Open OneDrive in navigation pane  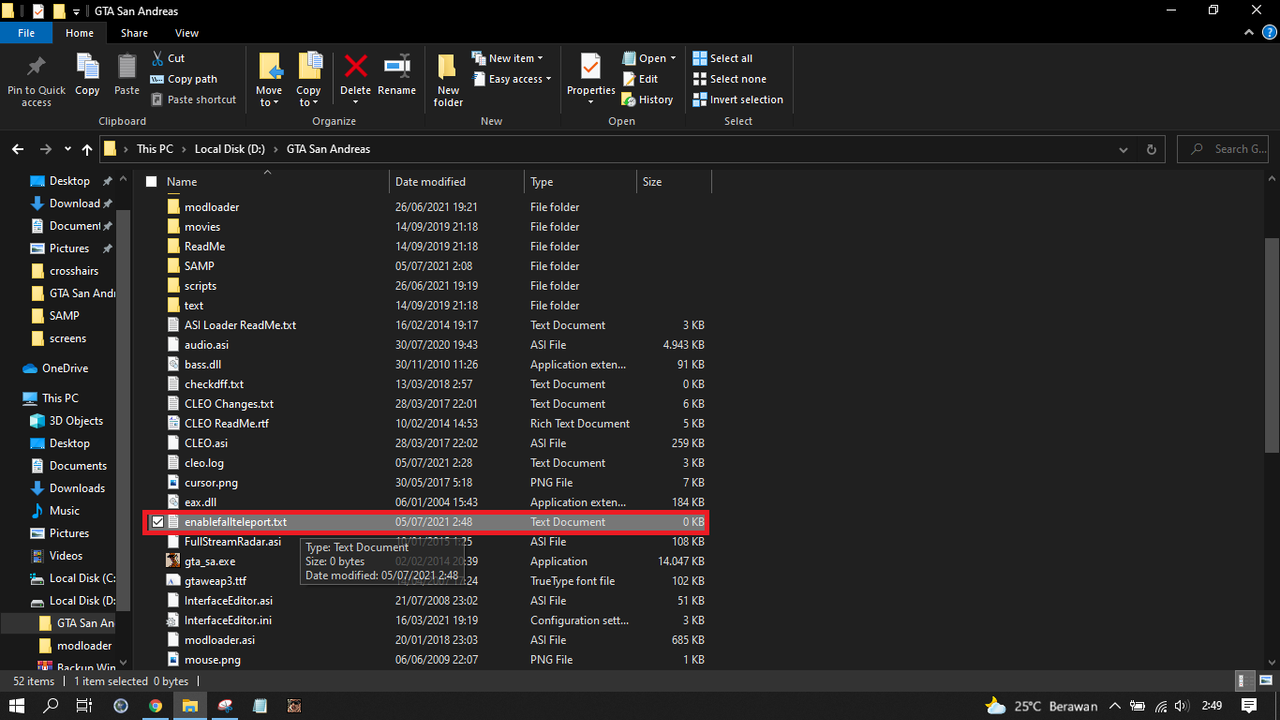(65, 368)
